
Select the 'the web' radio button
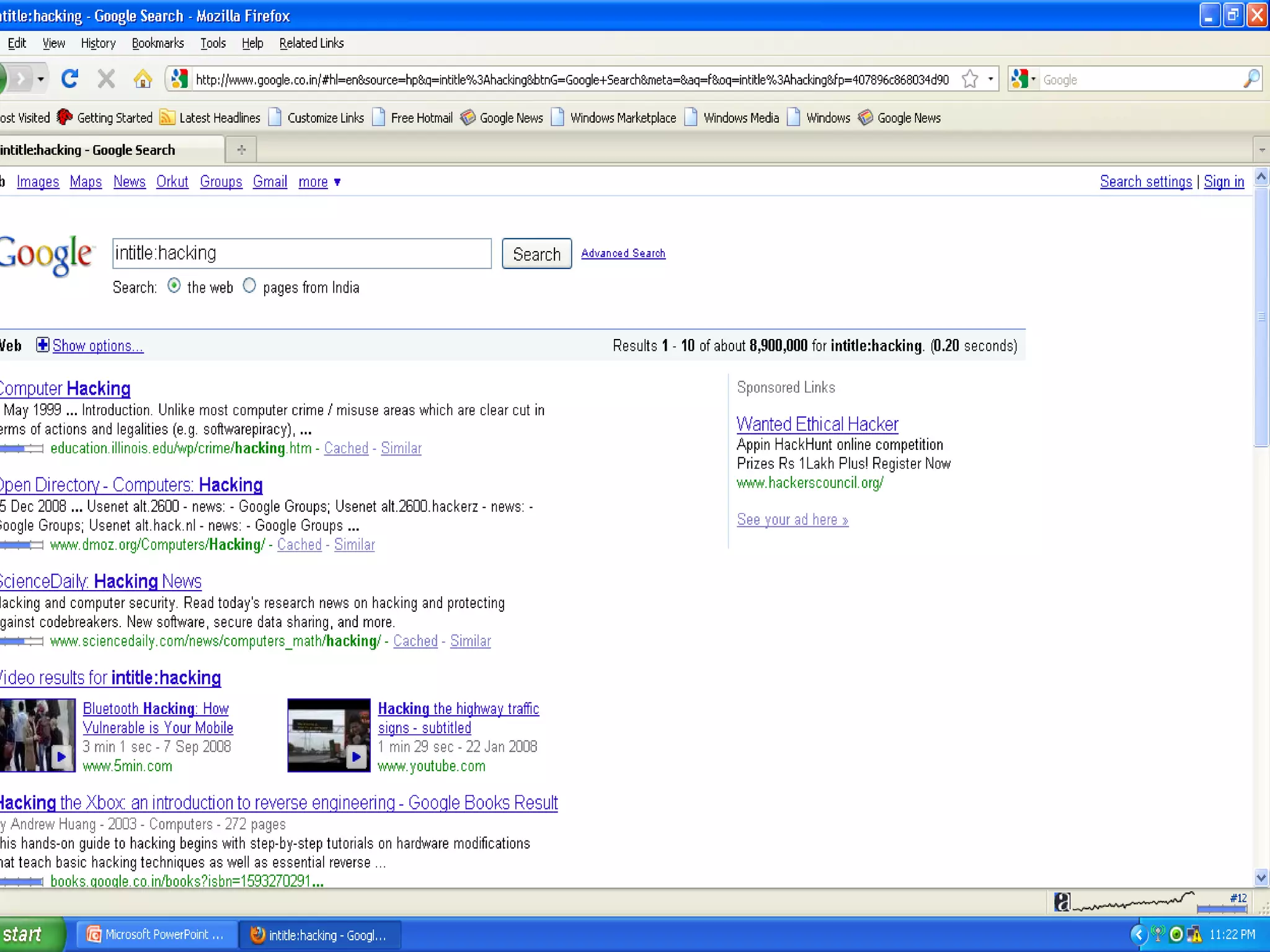[x=174, y=286]
